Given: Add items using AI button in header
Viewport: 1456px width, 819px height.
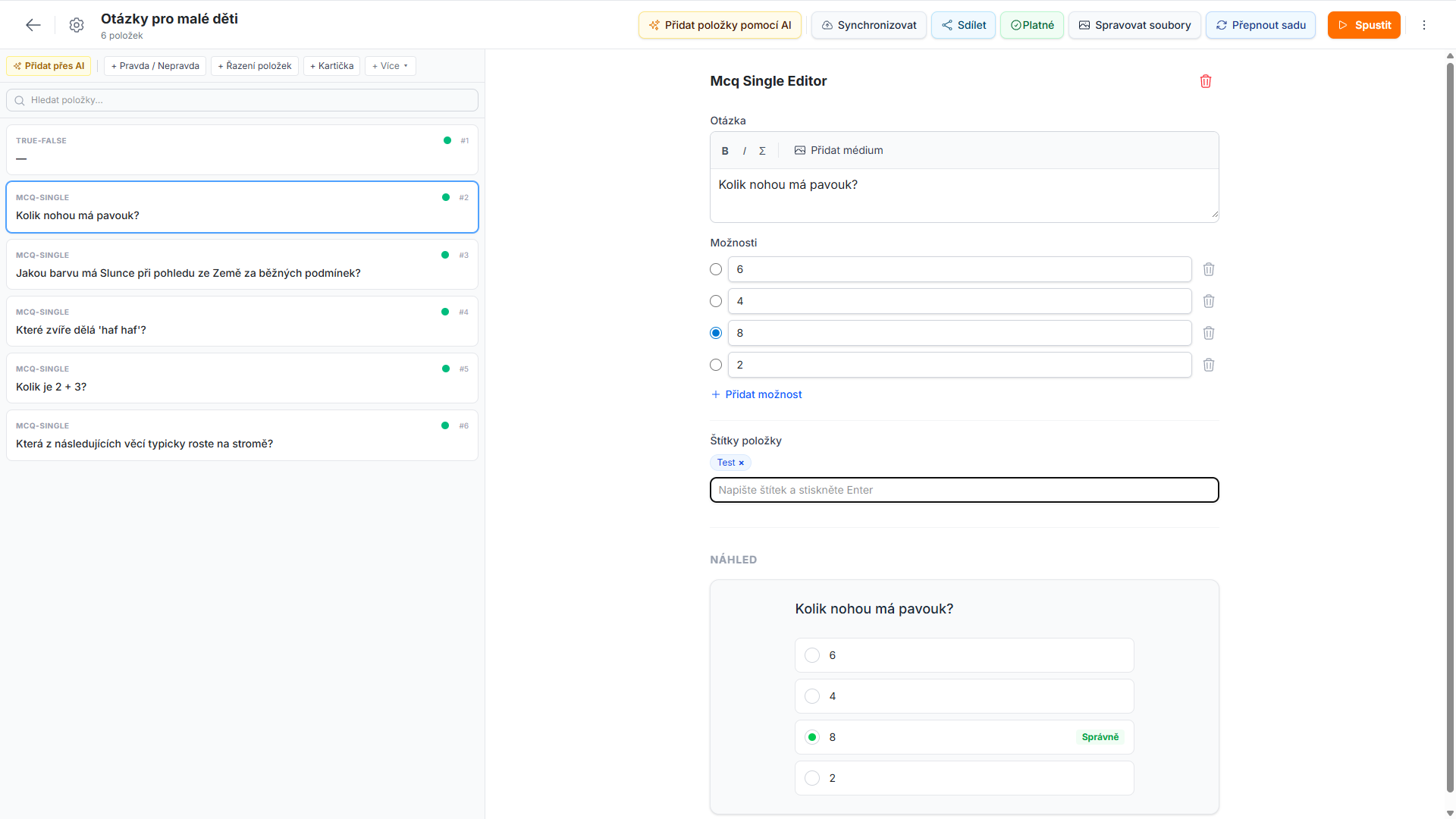Looking at the screenshot, I should pyautogui.click(x=720, y=25).
